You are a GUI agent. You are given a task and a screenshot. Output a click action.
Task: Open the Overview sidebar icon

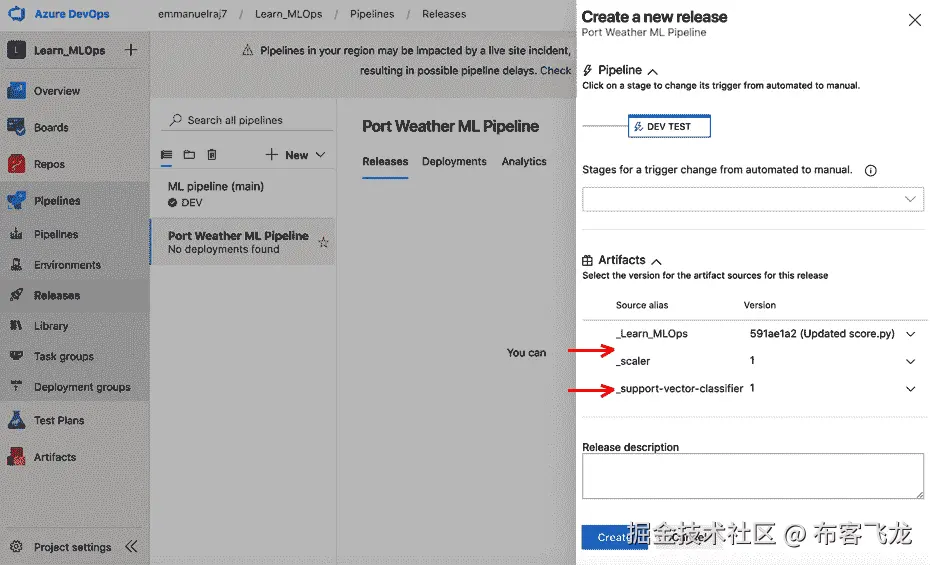coord(17,91)
